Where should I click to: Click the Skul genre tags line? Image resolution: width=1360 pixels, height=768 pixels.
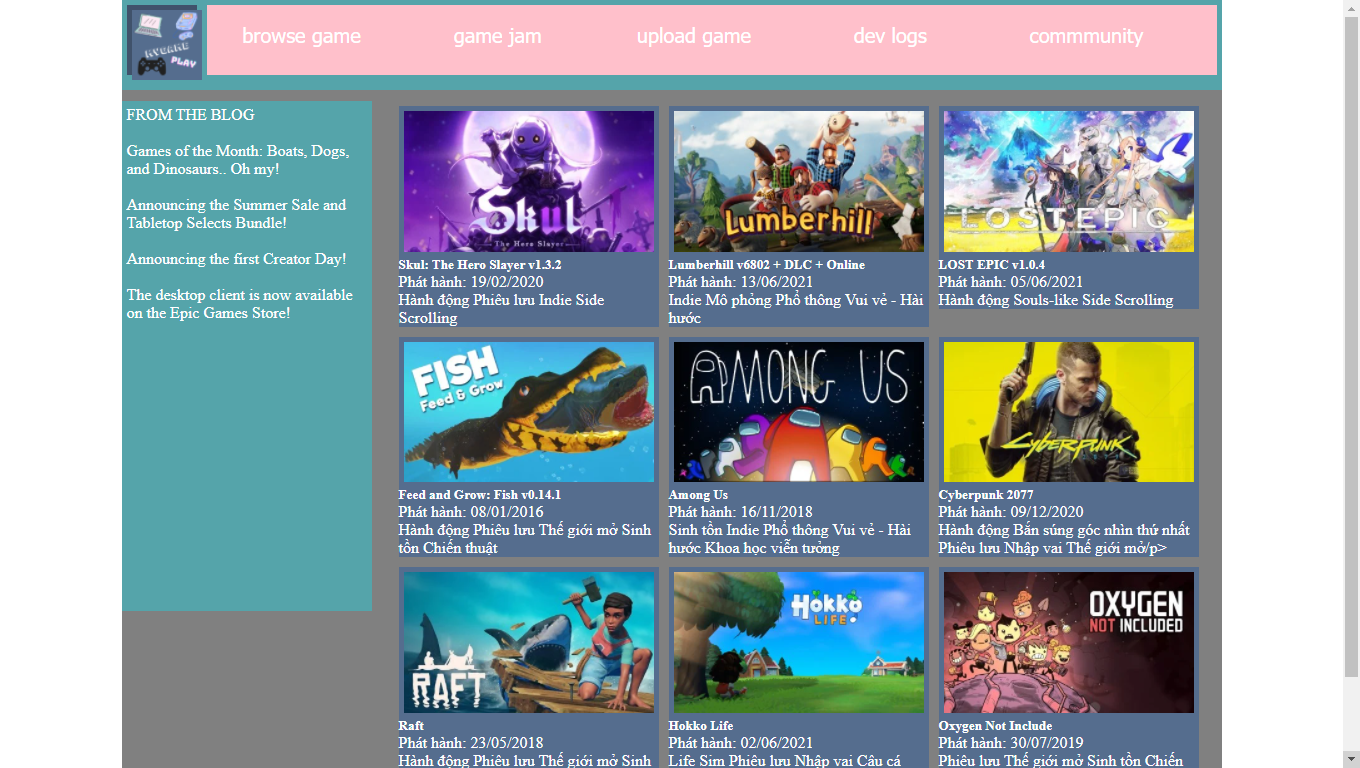(501, 309)
